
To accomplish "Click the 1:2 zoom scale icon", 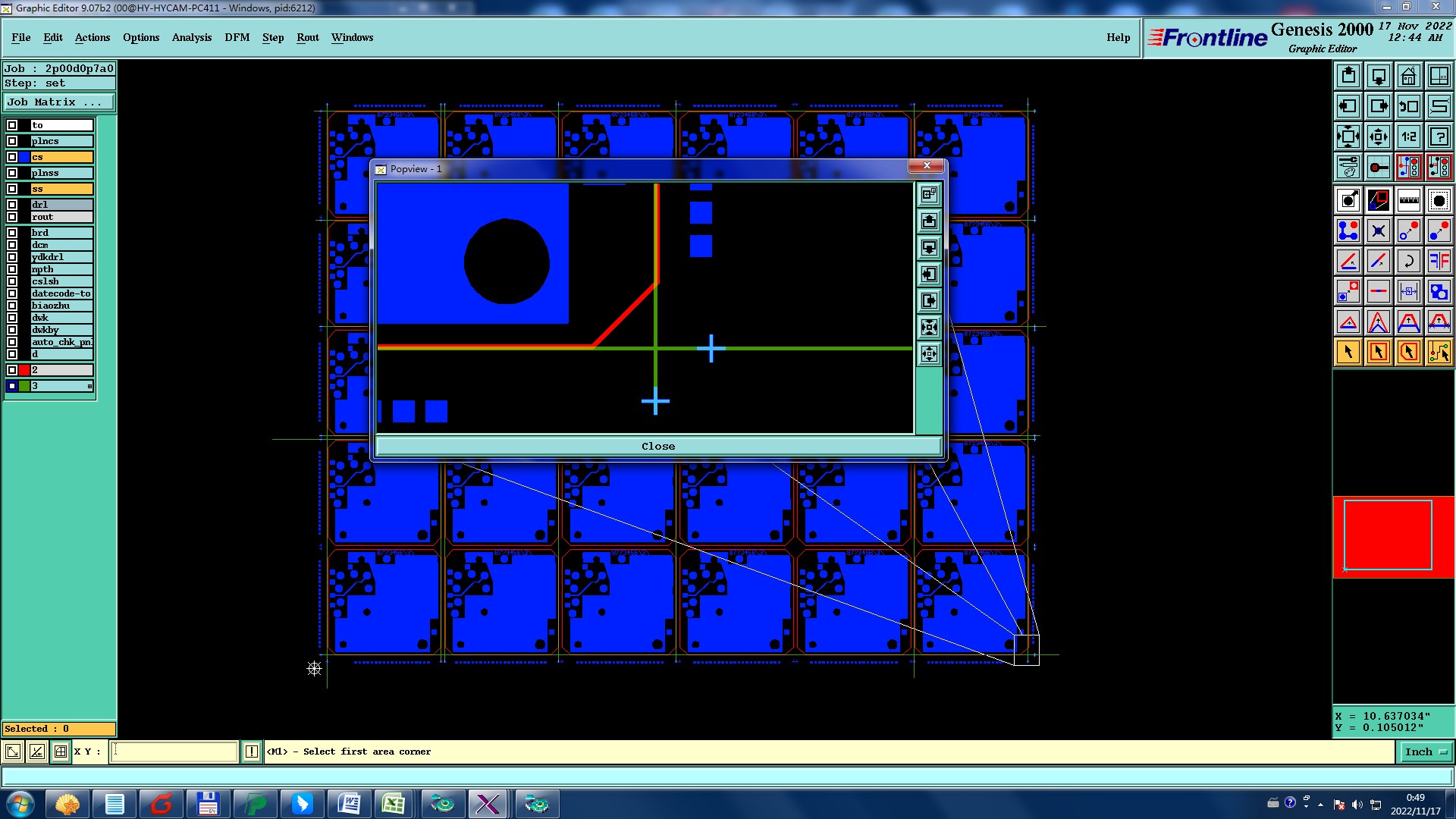I will coord(1408,136).
